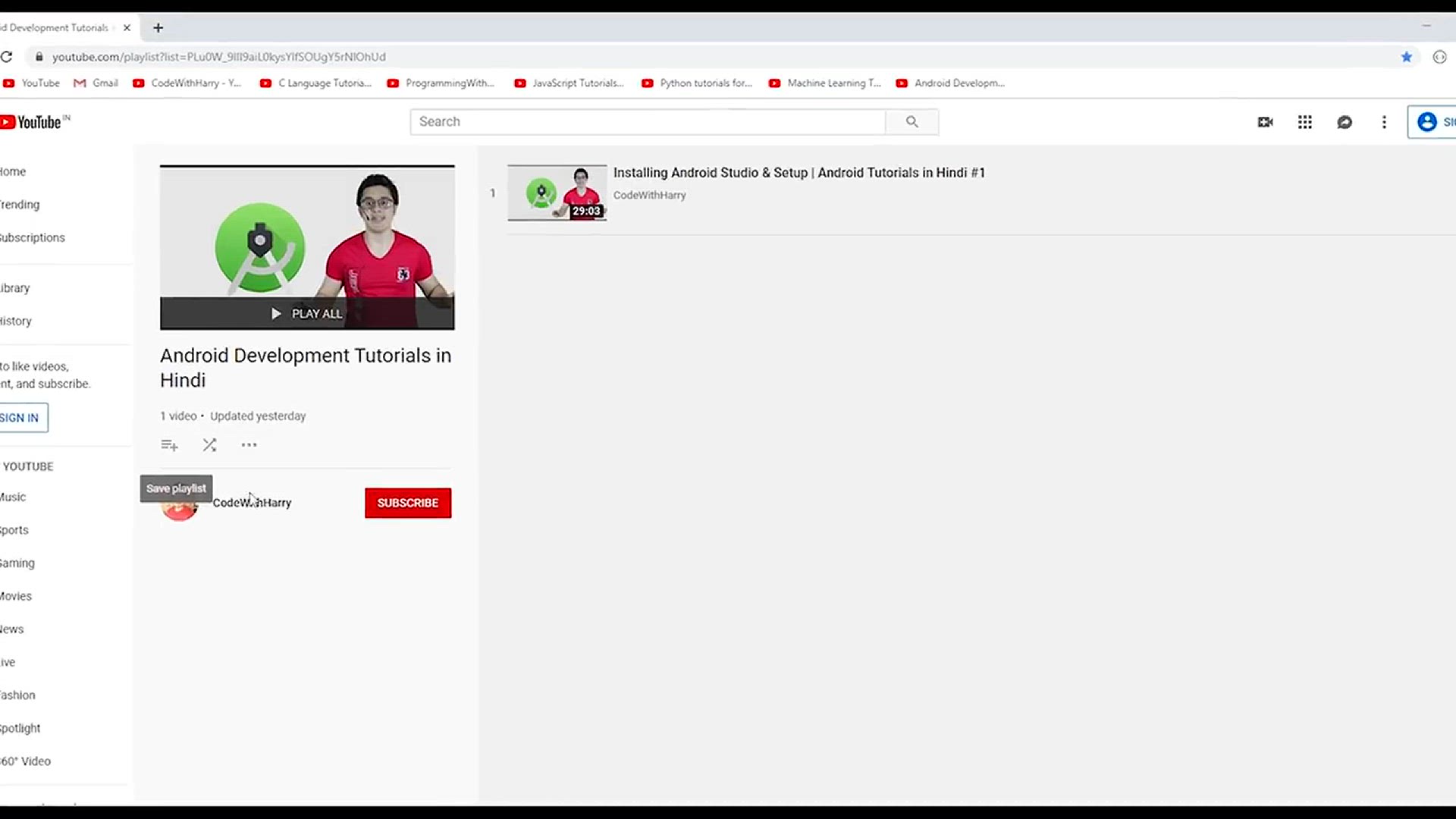
Task: Close the Development Tutorials tab
Action: [127, 28]
